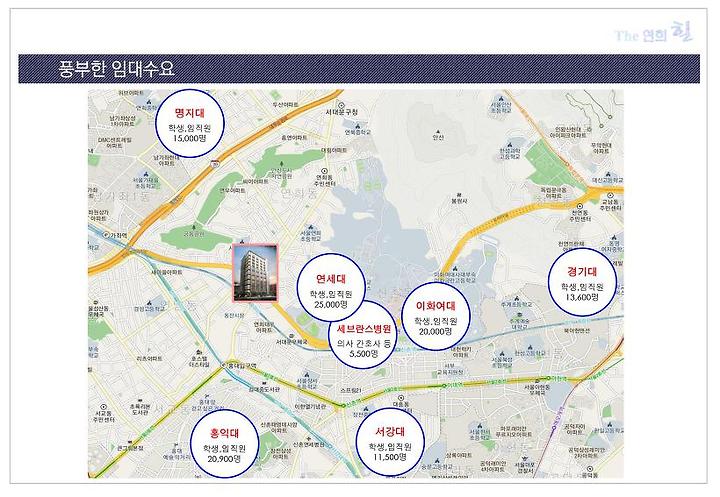
Task: Click the 스프링21 label
Action: click(351, 390)
